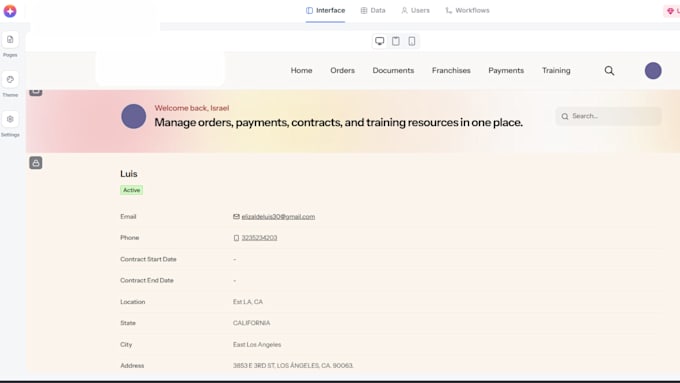Click the 'Manage orders, payments' banner headline
The width and height of the screenshot is (680, 383).
click(x=339, y=123)
